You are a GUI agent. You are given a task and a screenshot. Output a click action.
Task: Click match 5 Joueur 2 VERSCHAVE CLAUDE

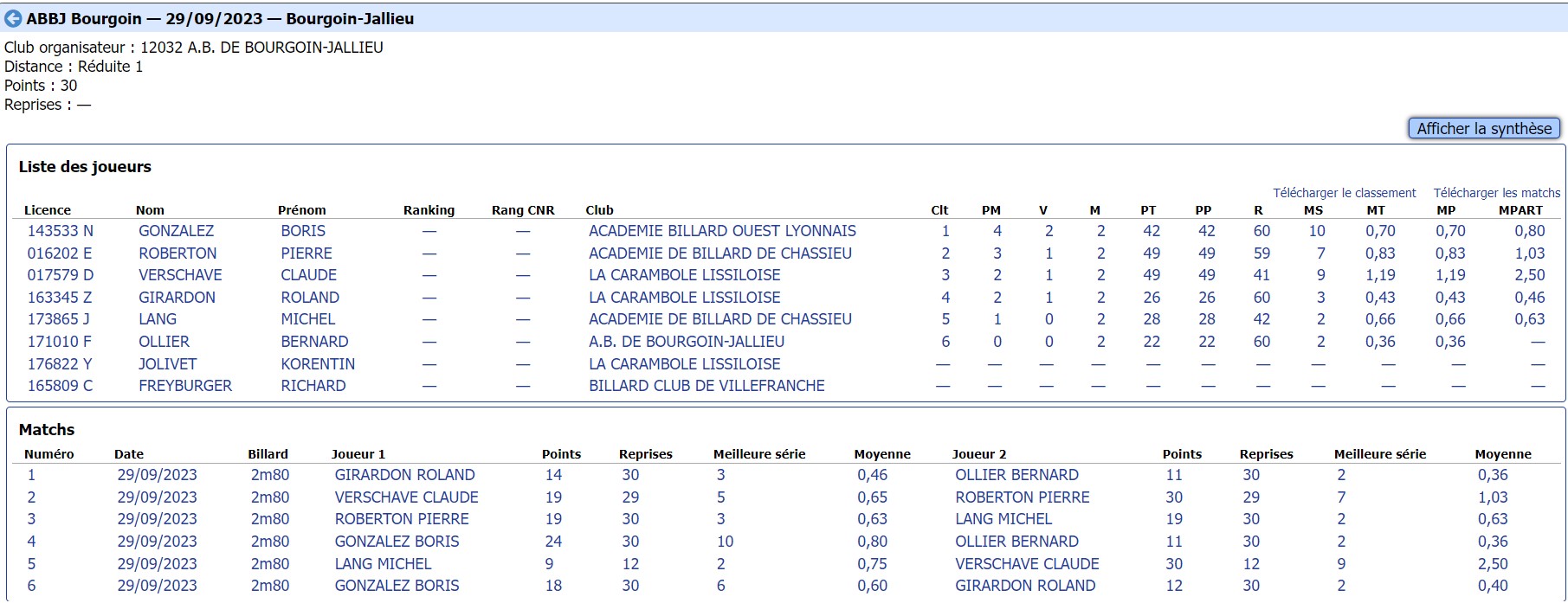coord(1027,564)
